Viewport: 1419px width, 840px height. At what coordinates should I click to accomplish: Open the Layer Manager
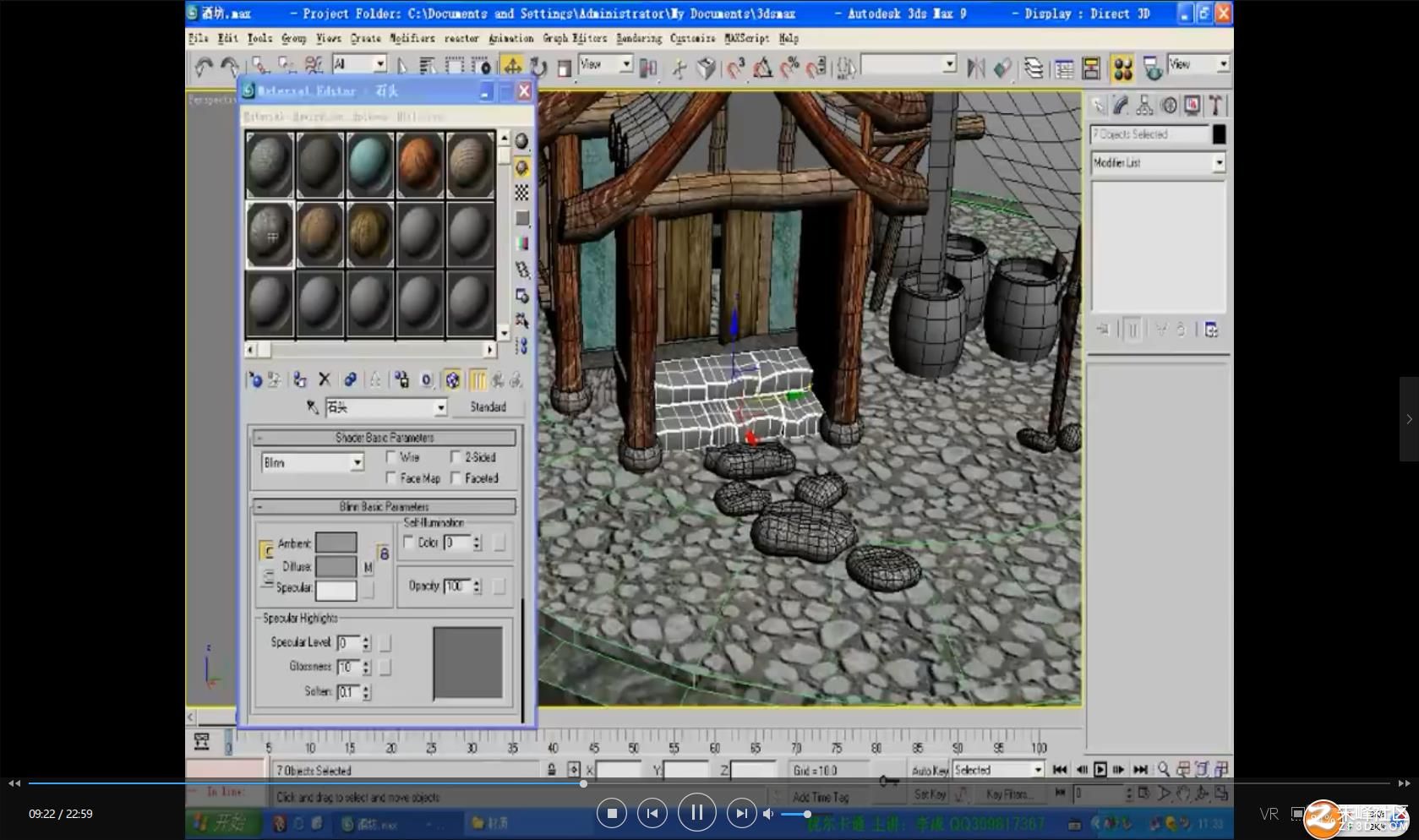pos(1034,68)
